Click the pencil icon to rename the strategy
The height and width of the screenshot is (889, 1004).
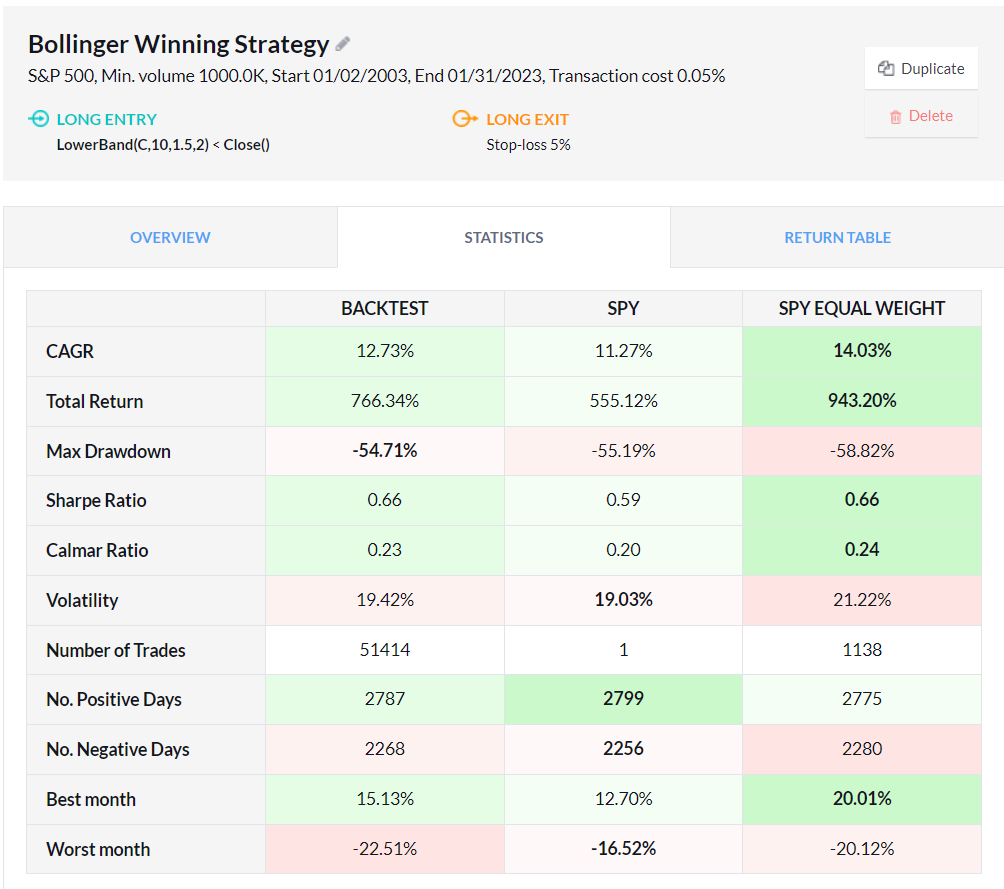(x=343, y=44)
